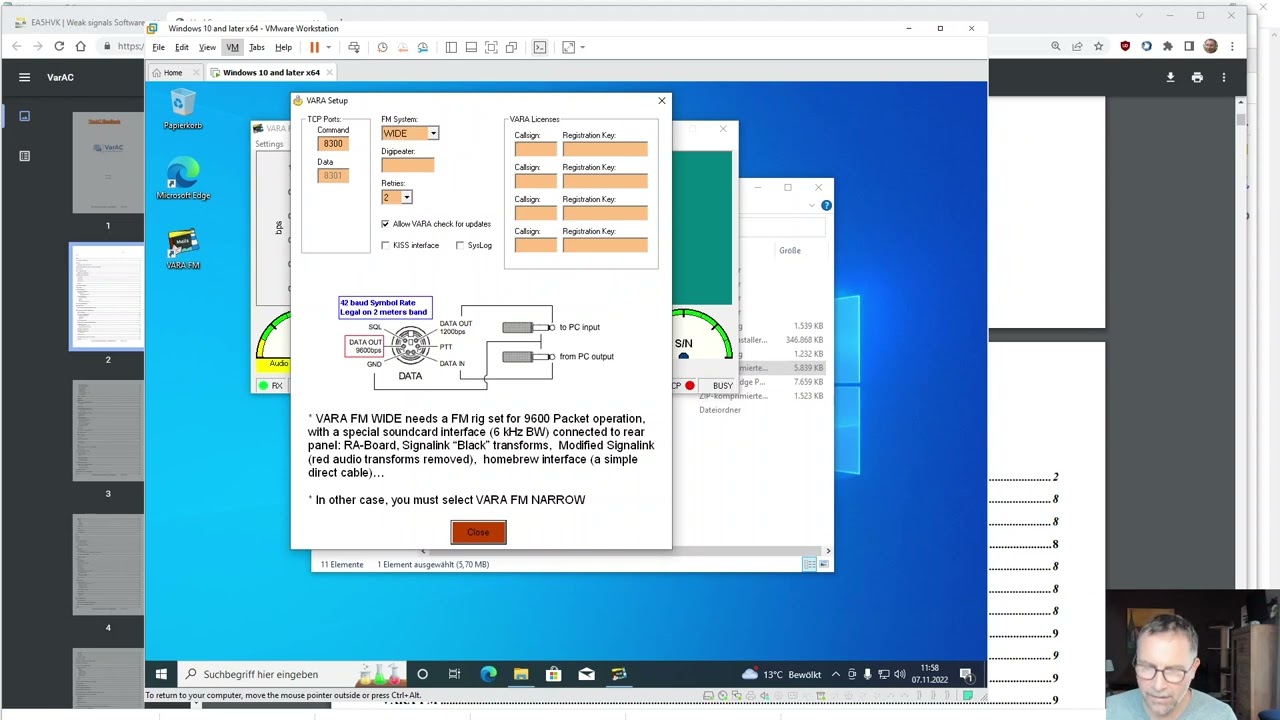The height and width of the screenshot is (720, 1280).
Task: Enable the KISS interface checkbox
Action: click(x=385, y=245)
